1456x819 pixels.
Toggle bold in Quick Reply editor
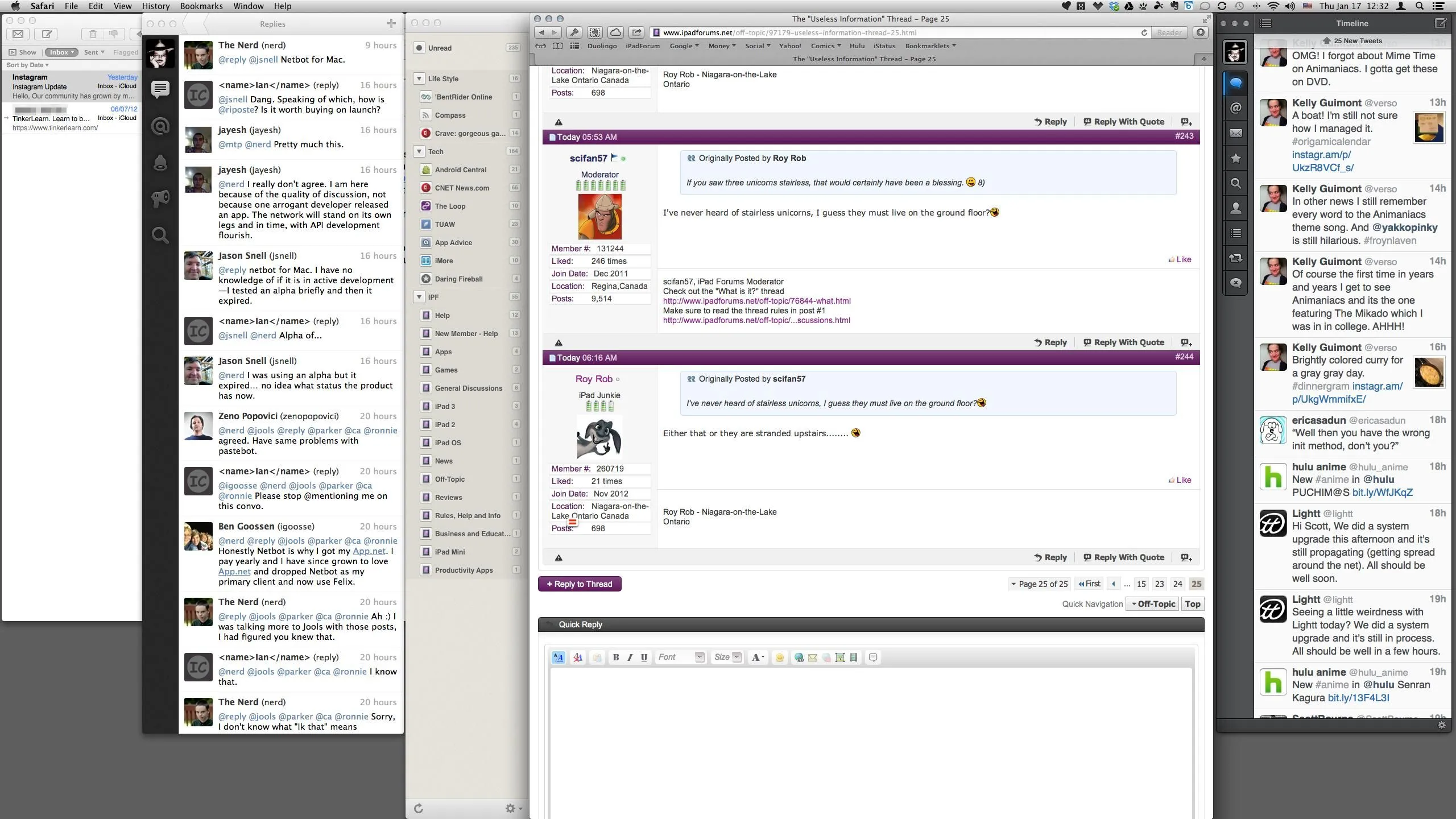pyautogui.click(x=615, y=657)
